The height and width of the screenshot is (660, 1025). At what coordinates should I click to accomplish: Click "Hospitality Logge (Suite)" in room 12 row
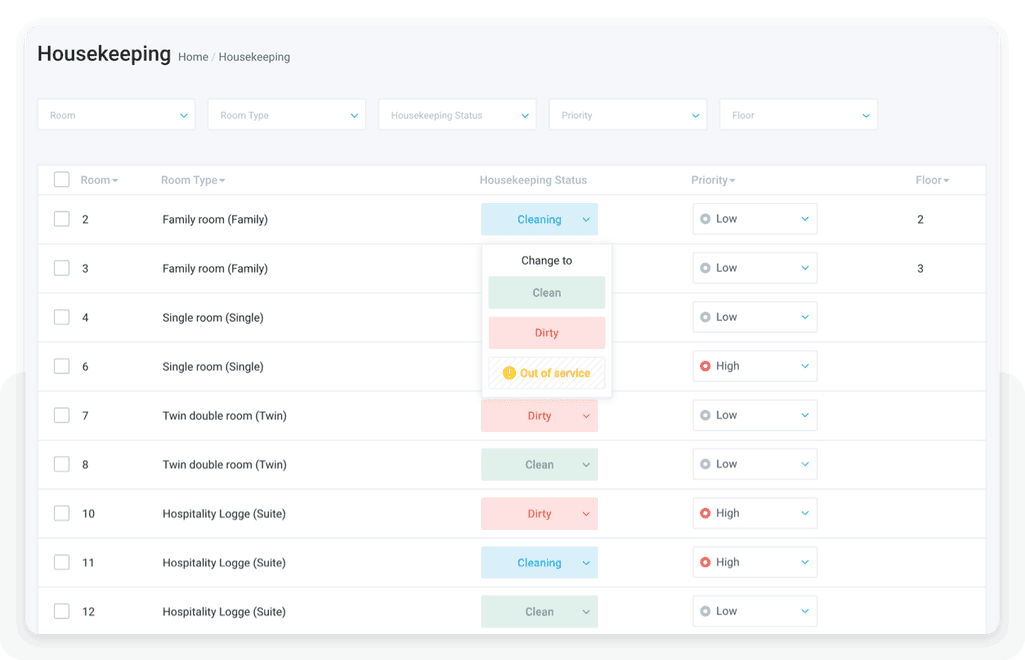tap(224, 612)
